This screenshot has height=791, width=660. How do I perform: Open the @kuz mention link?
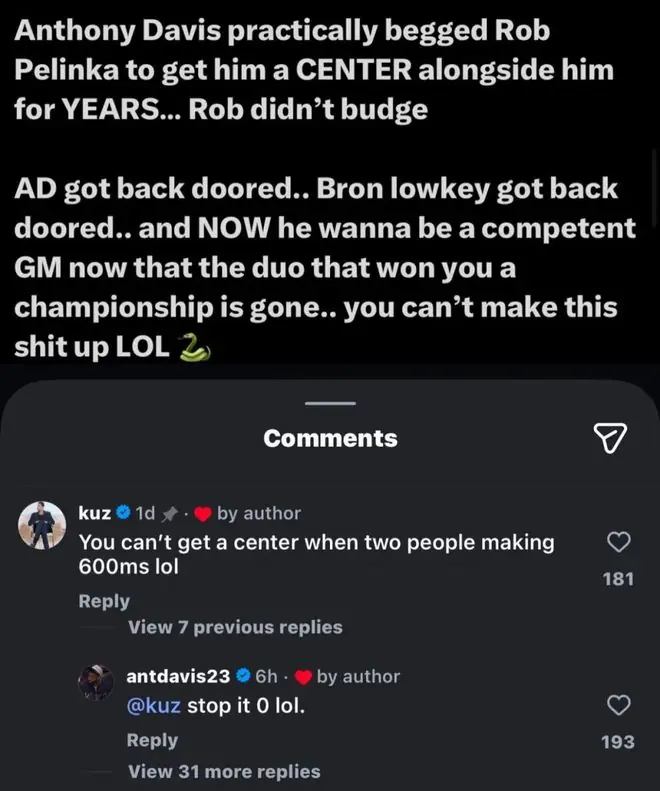point(153,705)
